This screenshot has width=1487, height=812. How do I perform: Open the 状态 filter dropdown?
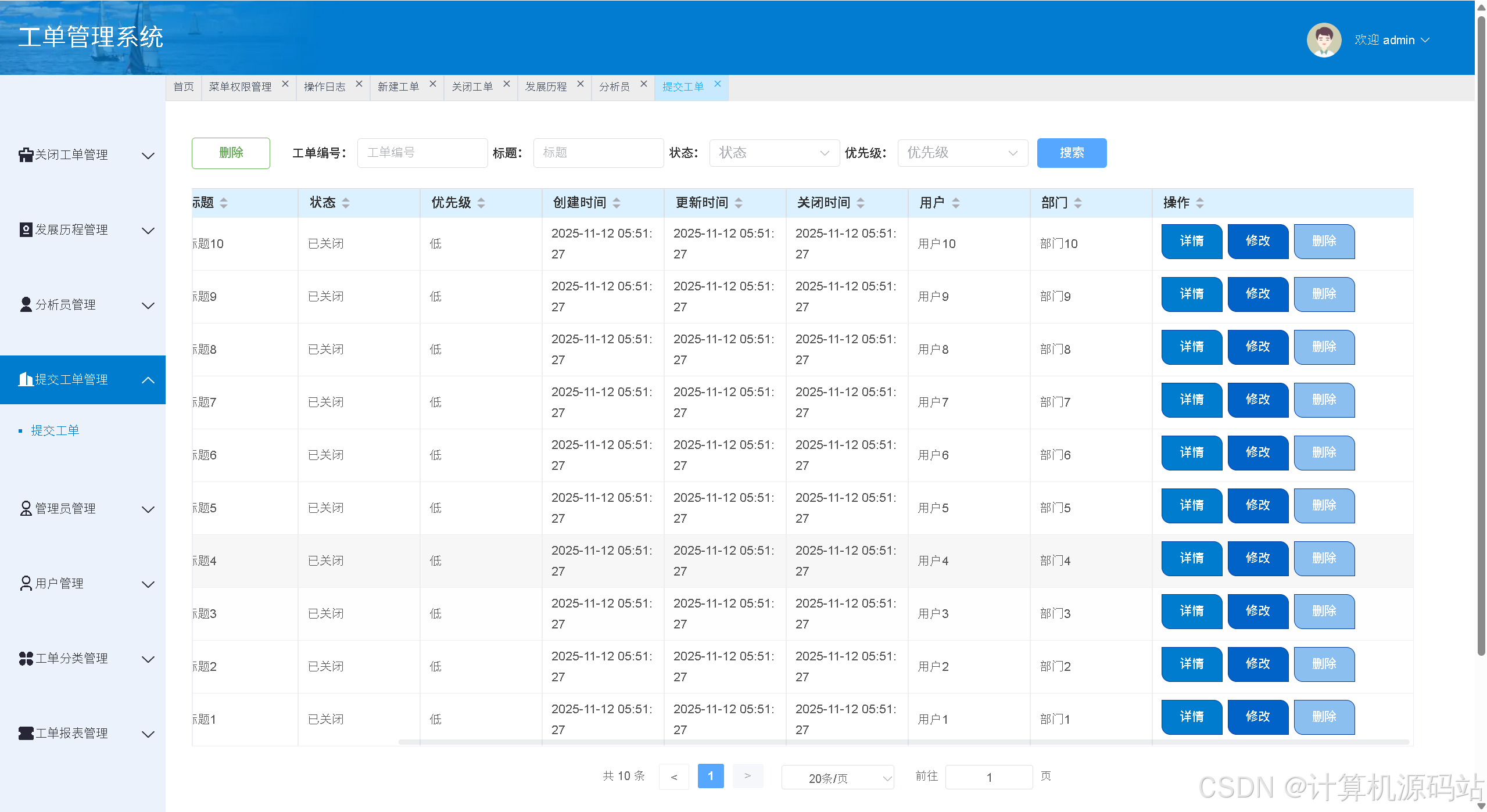click(x=773, y=153)
